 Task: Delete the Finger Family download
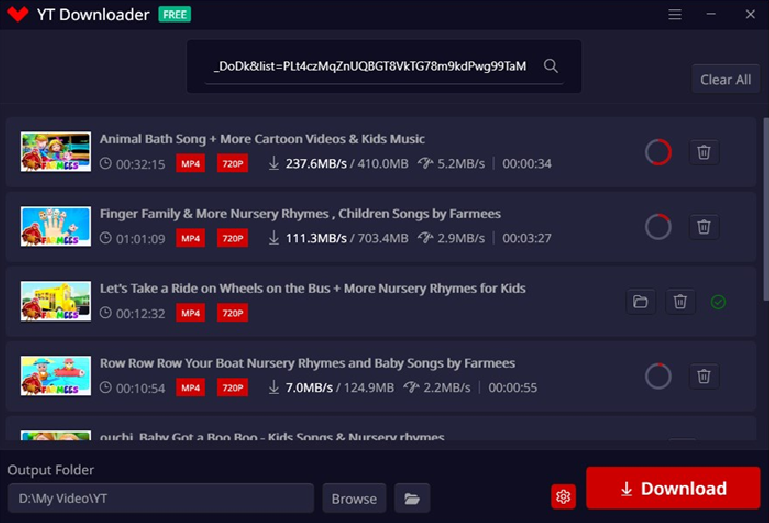click(x=704, y=227)
